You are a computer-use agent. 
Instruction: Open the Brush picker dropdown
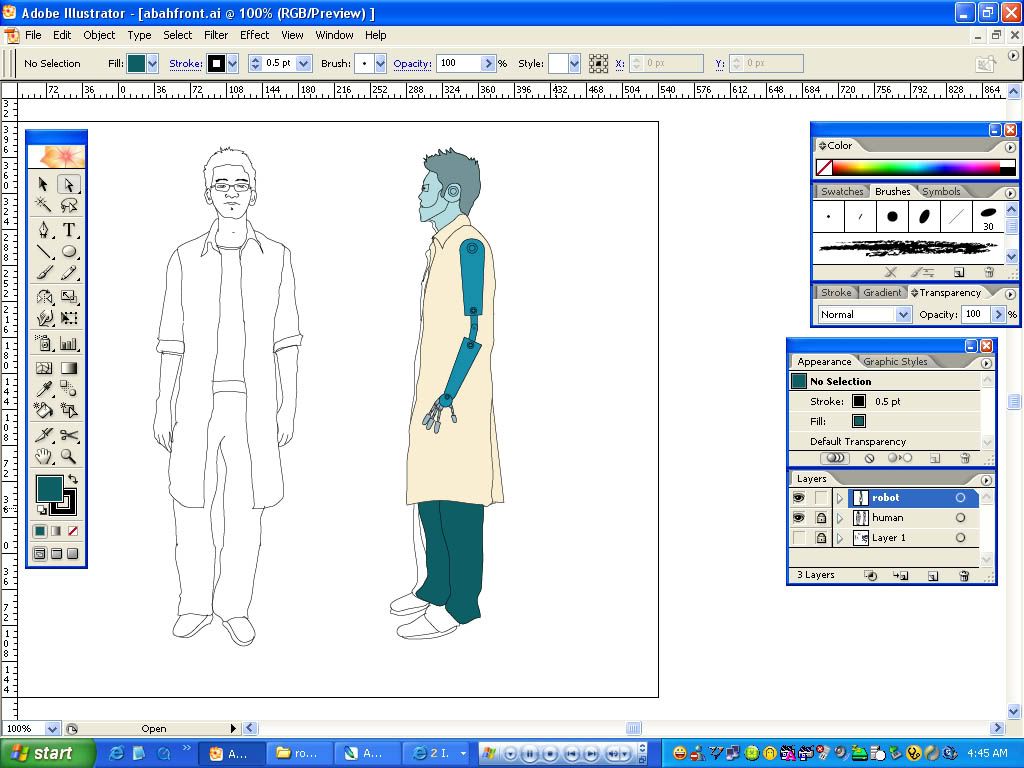381,63
